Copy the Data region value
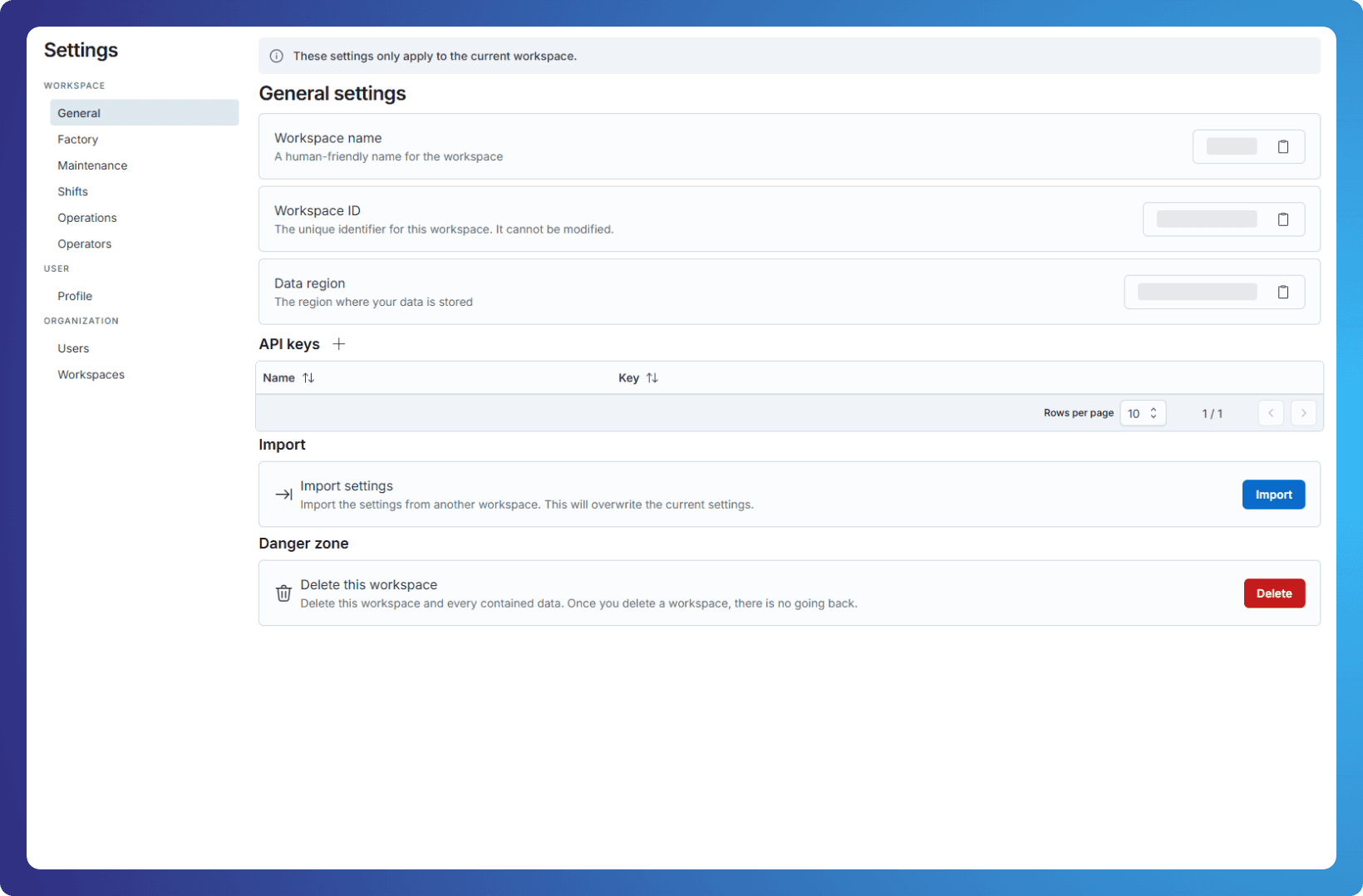The image size is (1363, 896). click(1282, 293)
